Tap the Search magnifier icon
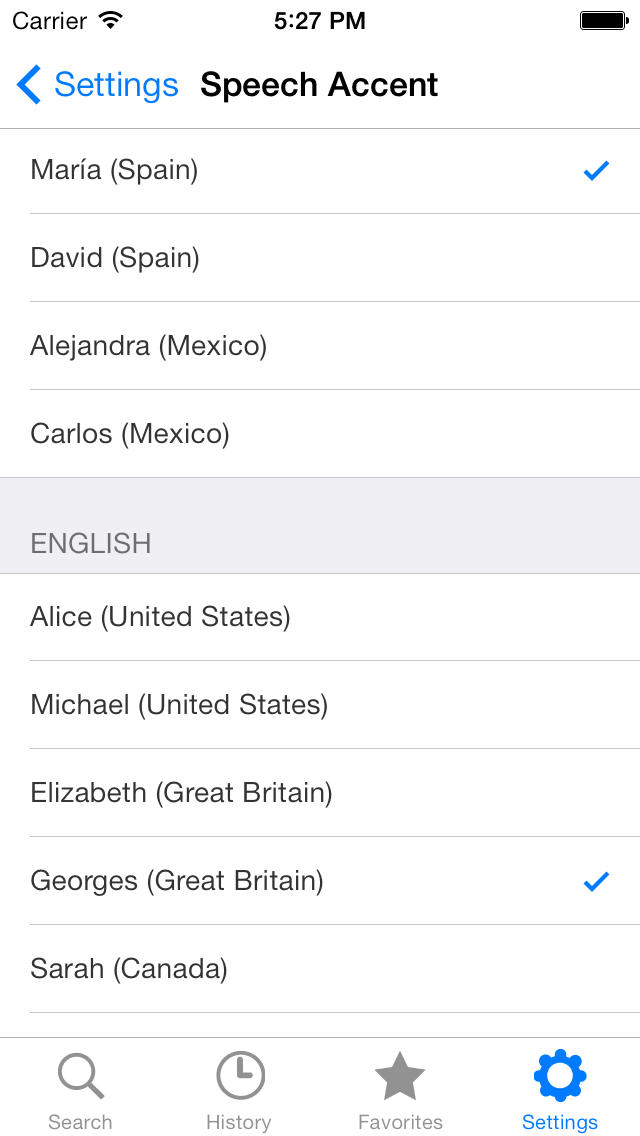The width and height of the screenshot is (640, 1136). pos(80,1077)
